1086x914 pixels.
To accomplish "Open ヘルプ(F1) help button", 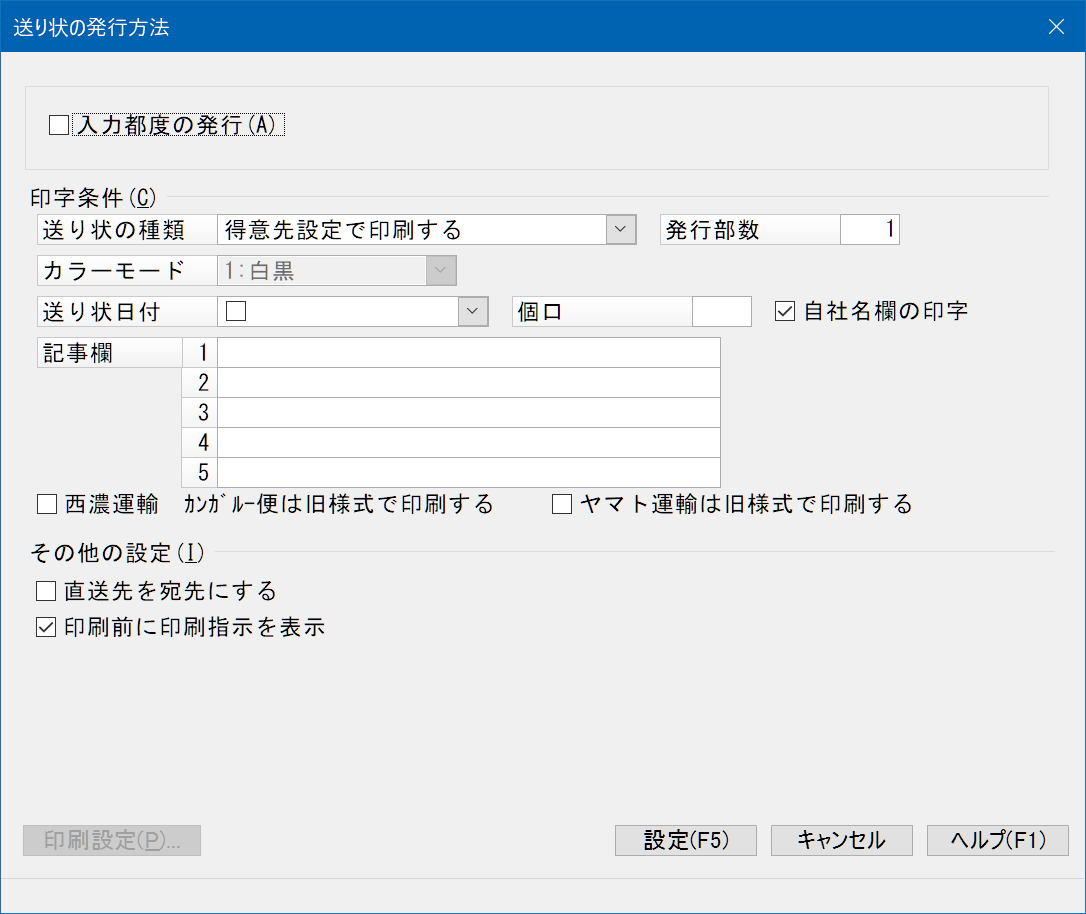I will [x=997, y=841].
